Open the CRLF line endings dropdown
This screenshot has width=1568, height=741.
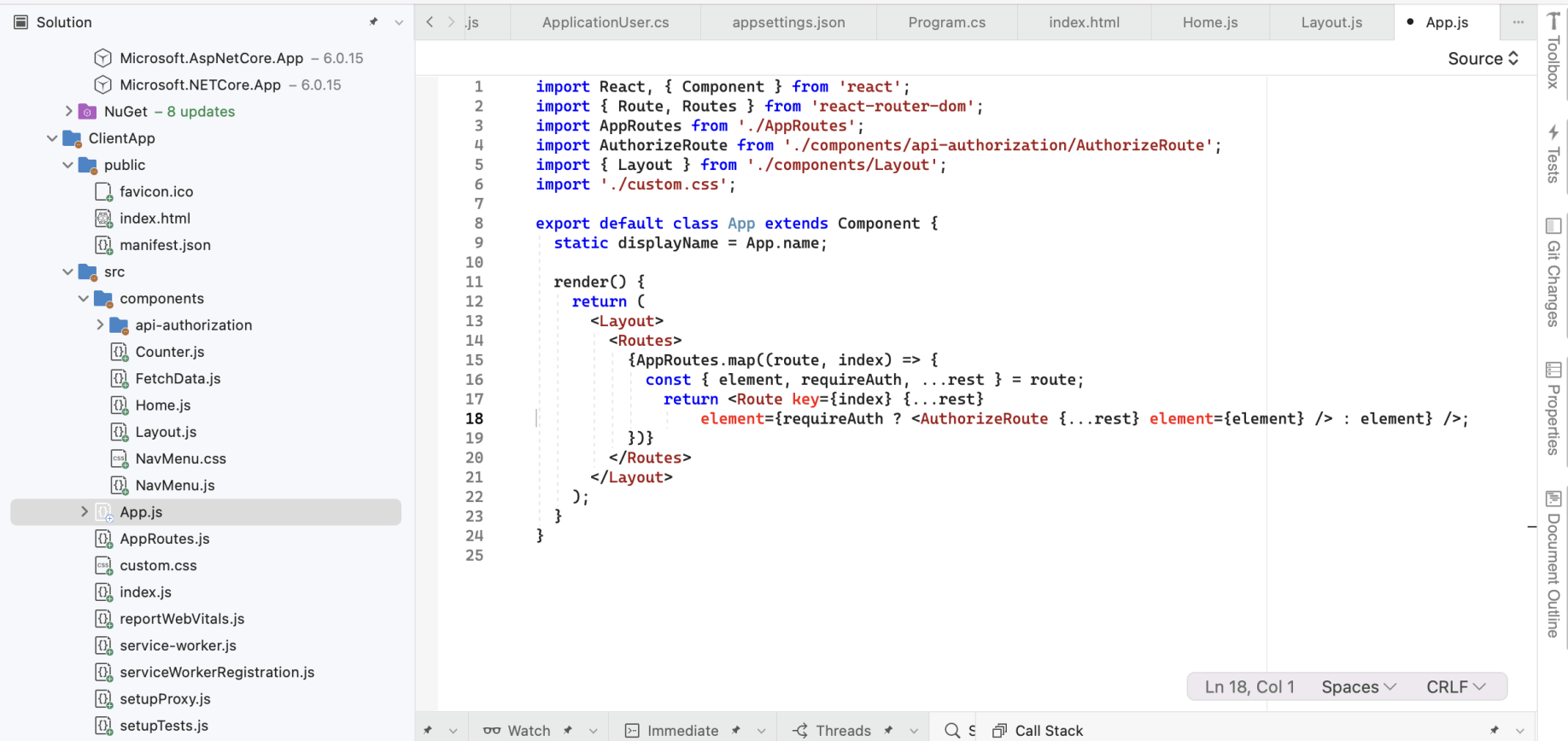1456,687
